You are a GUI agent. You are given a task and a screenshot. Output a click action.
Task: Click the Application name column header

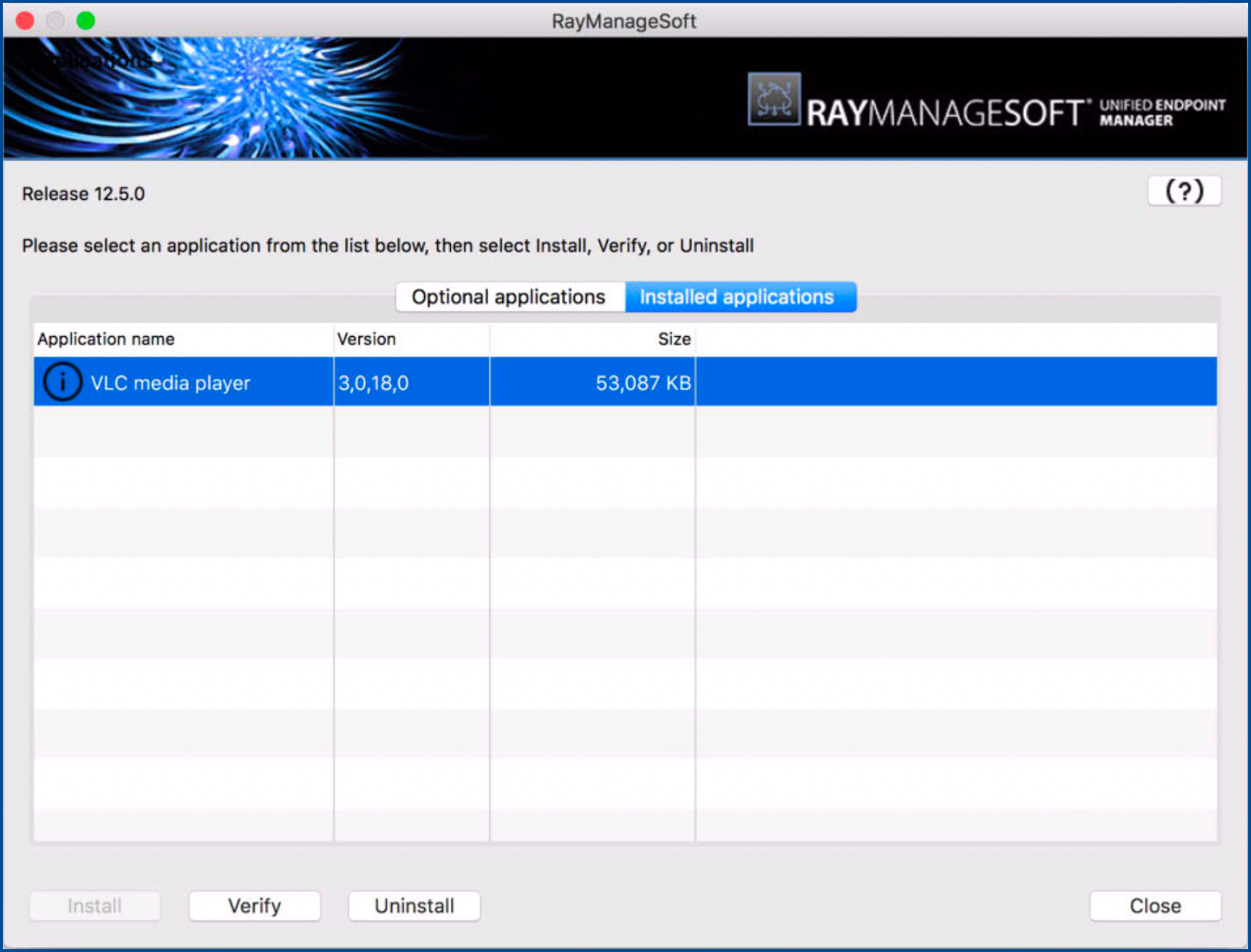[106, 339]
